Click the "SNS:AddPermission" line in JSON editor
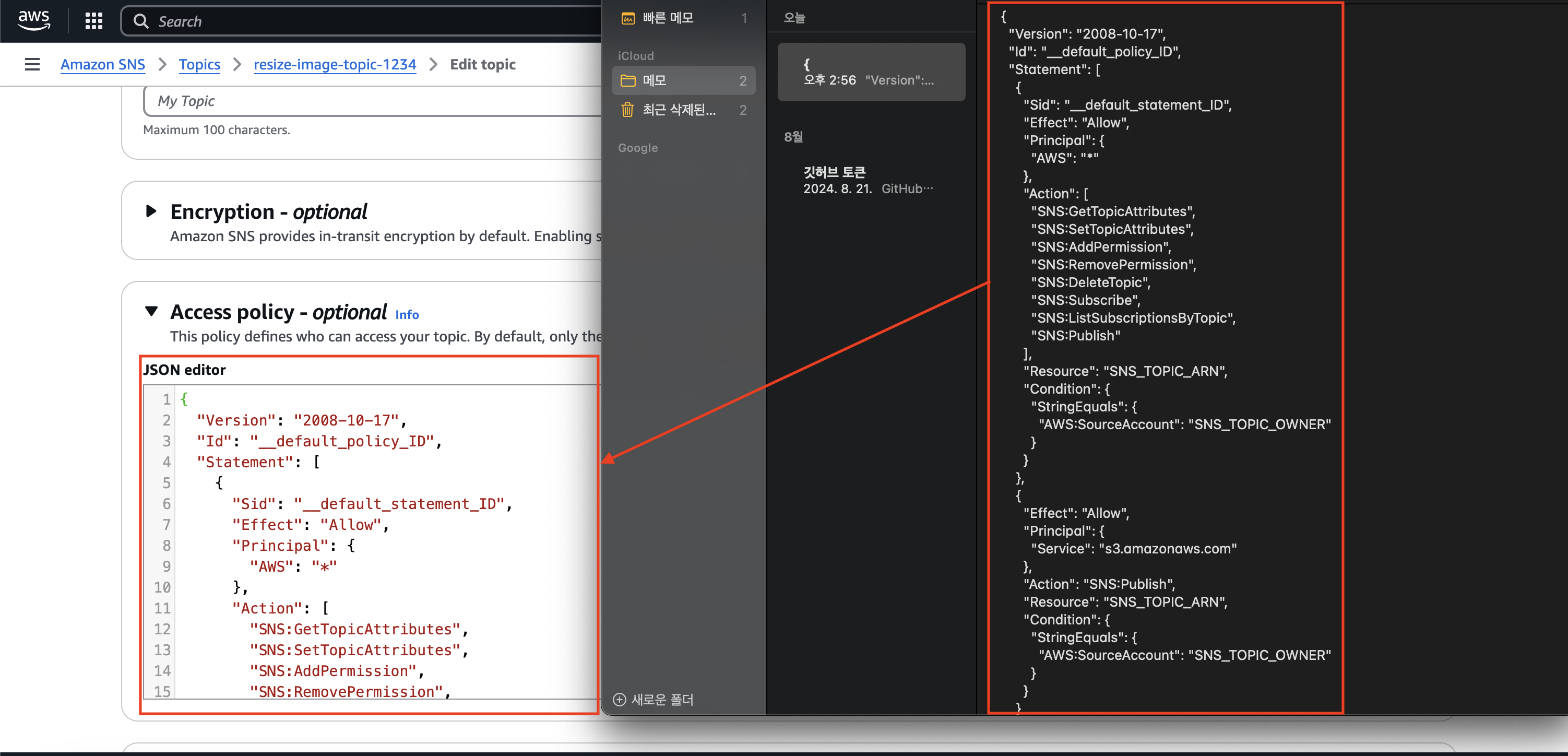 point(337,671)
